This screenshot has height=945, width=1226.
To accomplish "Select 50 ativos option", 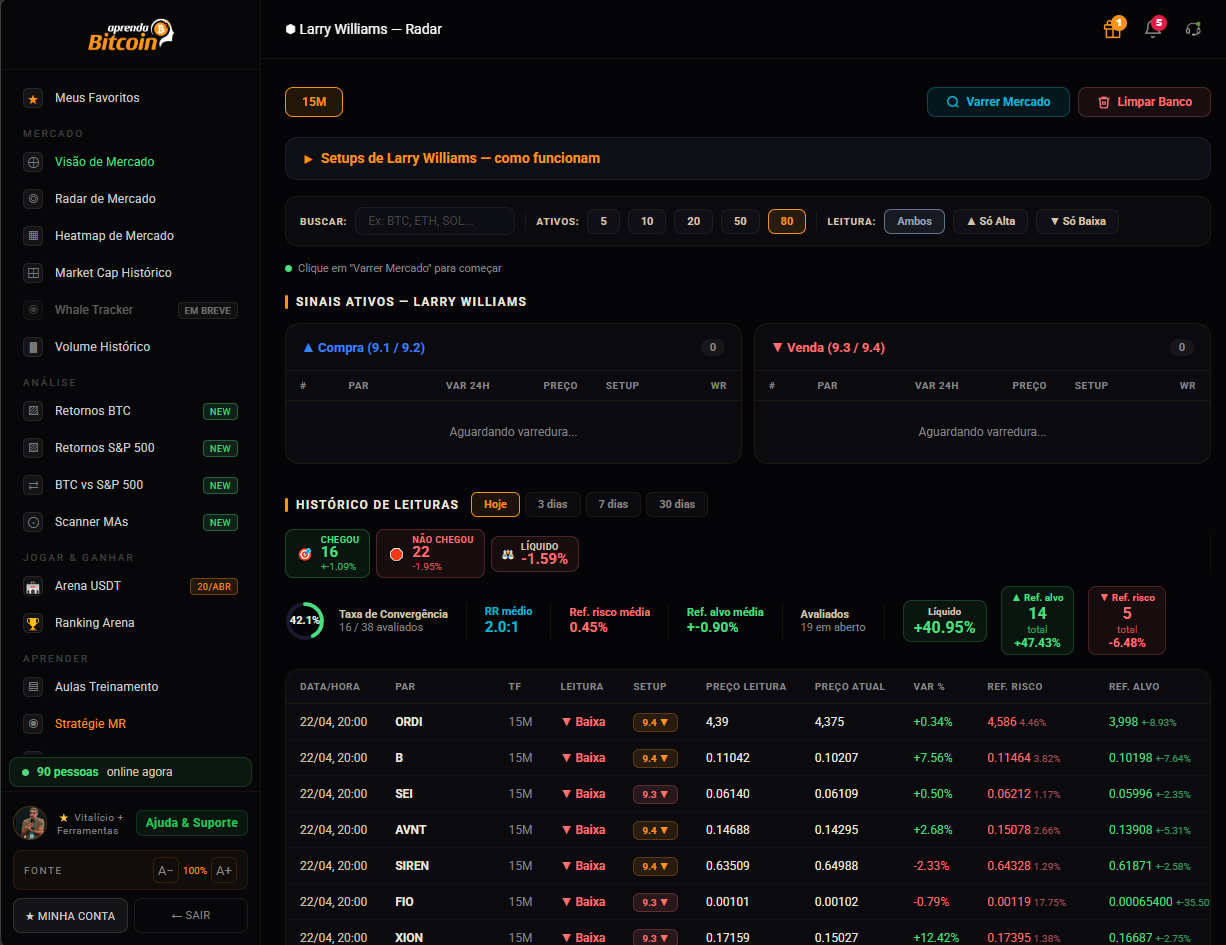I will 740,221.
